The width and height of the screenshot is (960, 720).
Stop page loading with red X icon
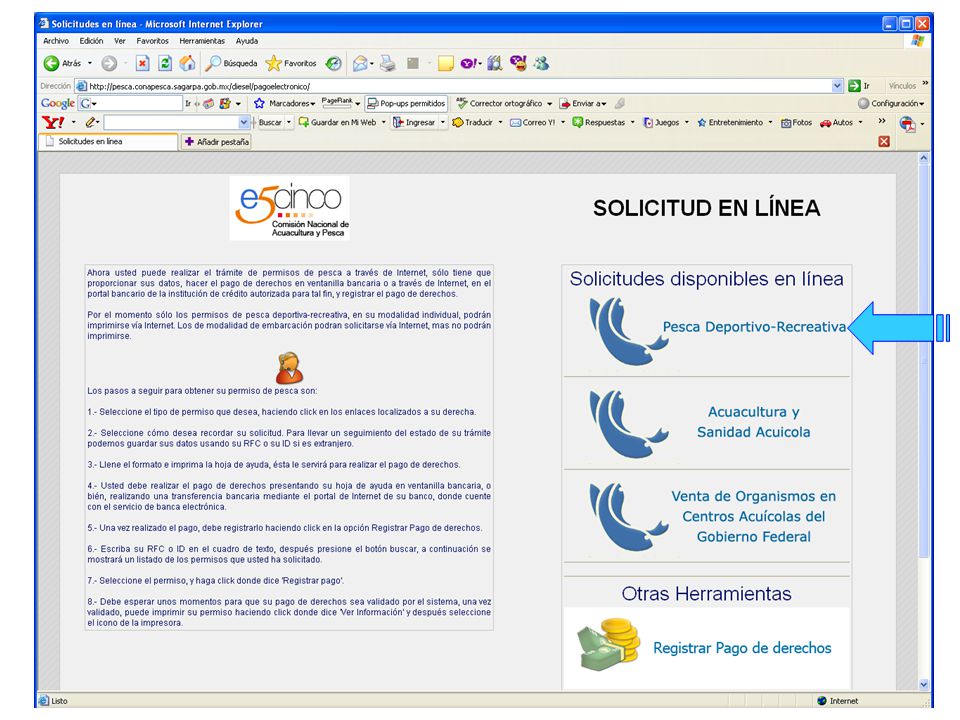(x=142, y=63)
